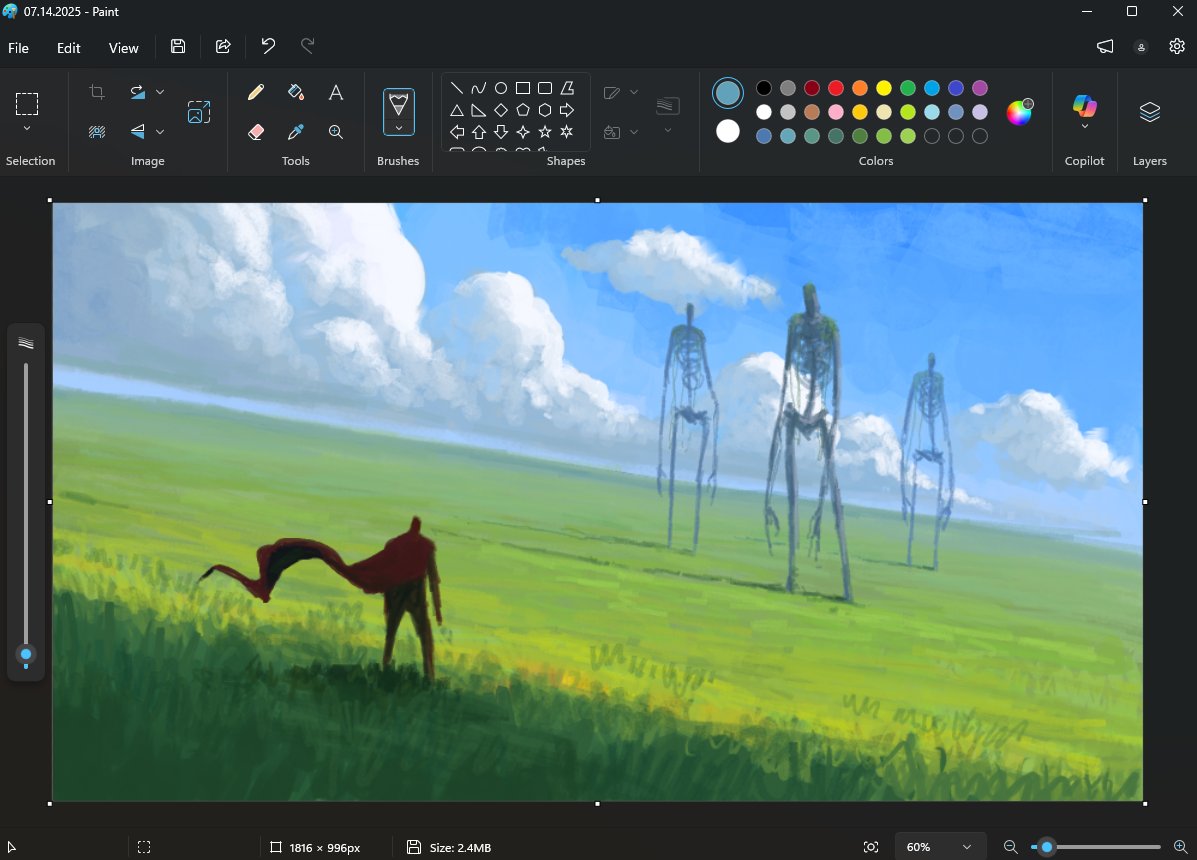Select the Eraser tool
Image resolution: width=1197 pixels, height=860 pixels.
[256, 132]
